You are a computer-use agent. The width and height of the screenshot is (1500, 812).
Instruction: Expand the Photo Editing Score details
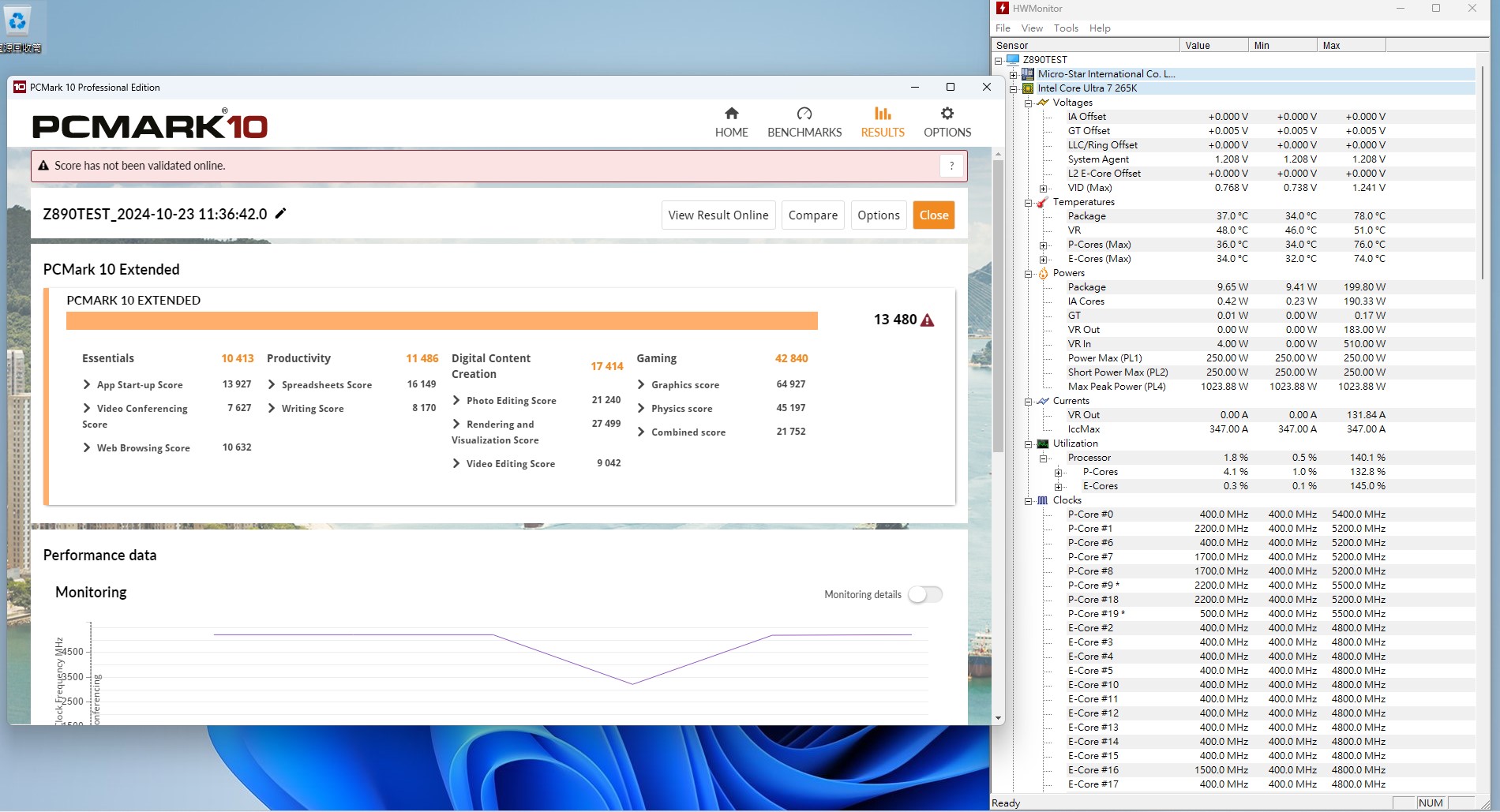(x=456, y=401)
